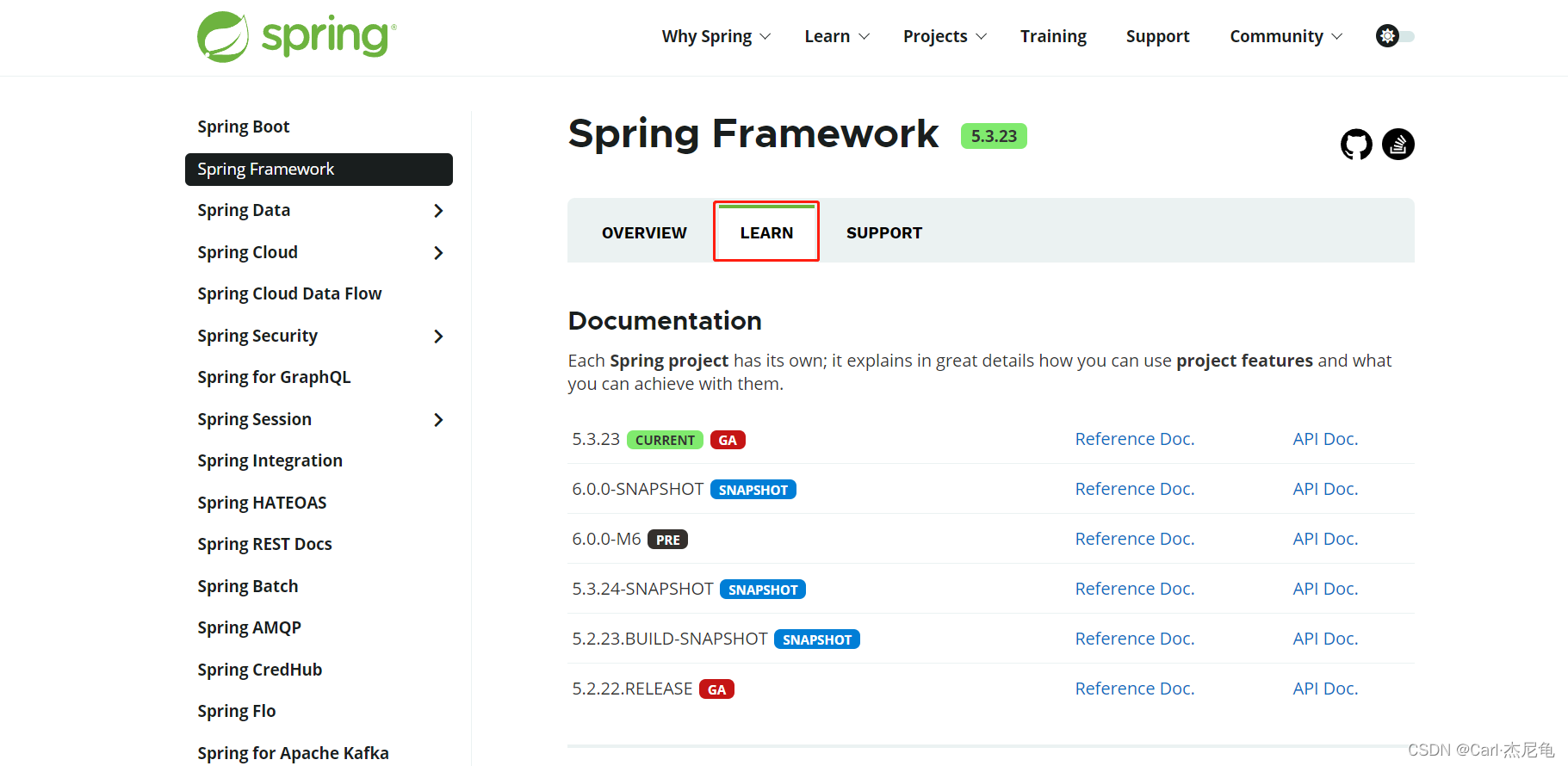
Task: Select Spring HATEOAS in sidebar
Action: tap(262, 503)
